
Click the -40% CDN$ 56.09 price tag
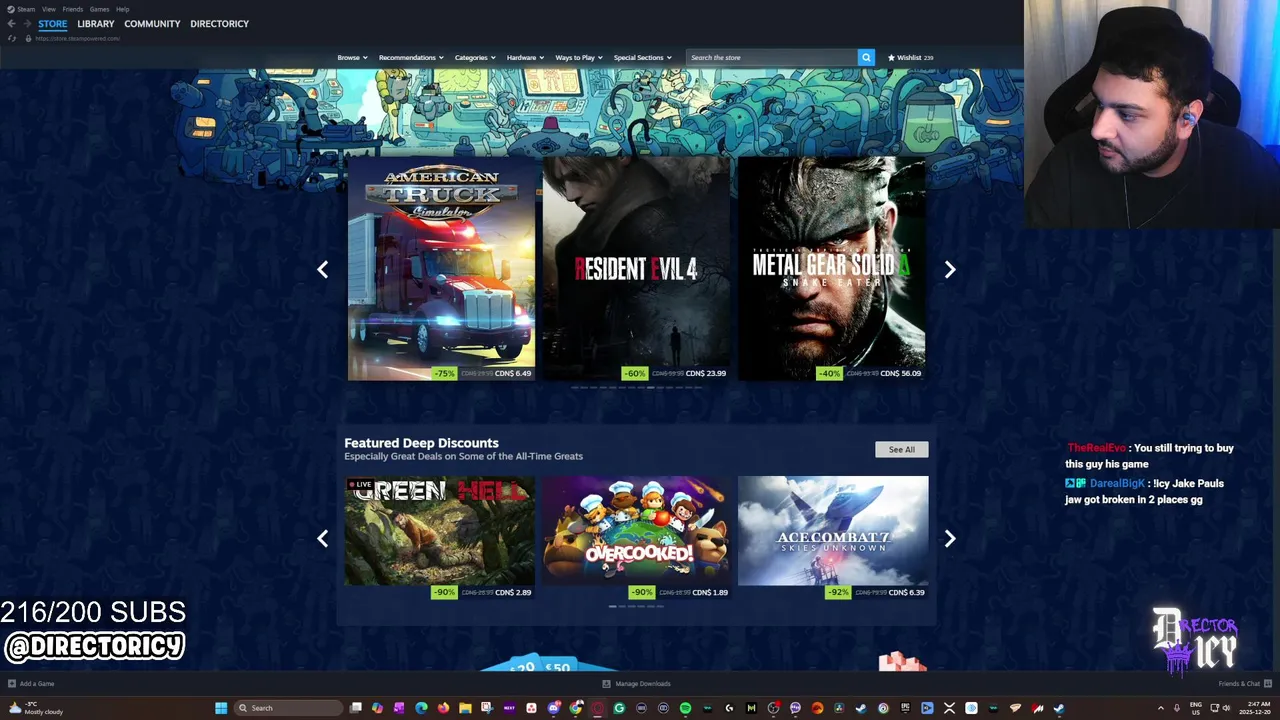pos(870,373)
